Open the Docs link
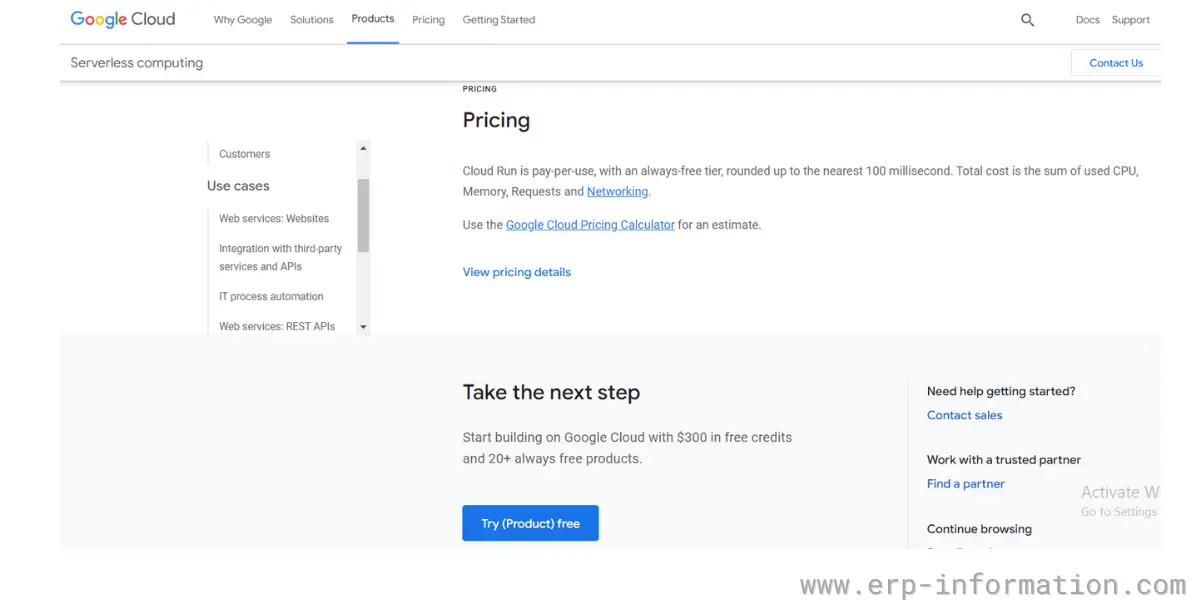 click(x=1088, y=20)
